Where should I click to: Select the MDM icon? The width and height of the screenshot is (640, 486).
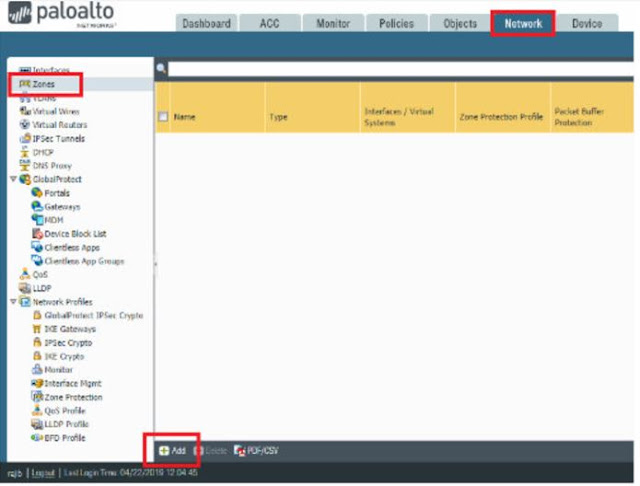pyautogui.click(x=37, y=220)
